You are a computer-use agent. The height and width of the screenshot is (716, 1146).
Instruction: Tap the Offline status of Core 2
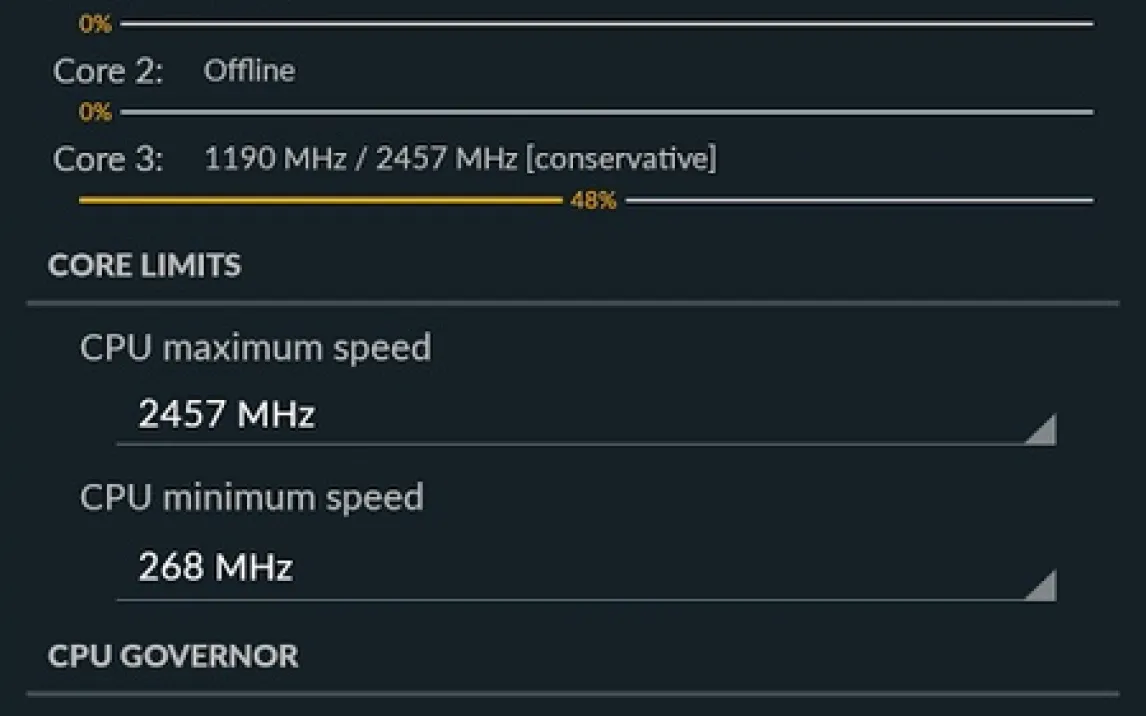coord(249,71)
